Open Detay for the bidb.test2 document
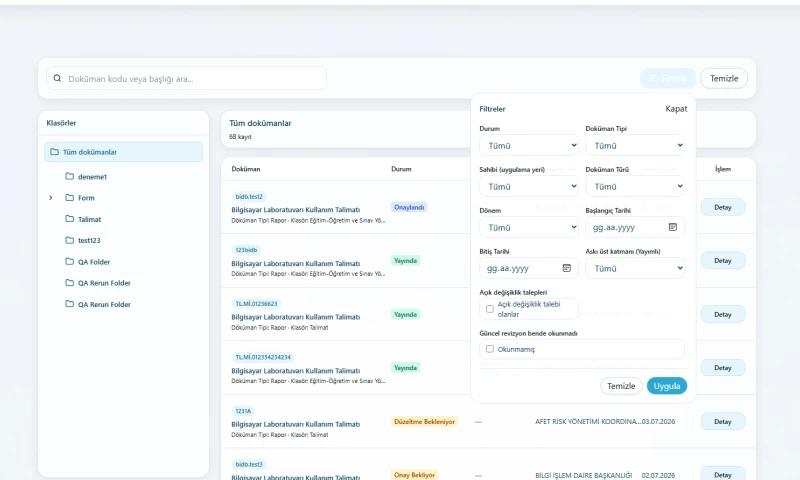The width and height of the screenshot is (800, 480). 722,207
